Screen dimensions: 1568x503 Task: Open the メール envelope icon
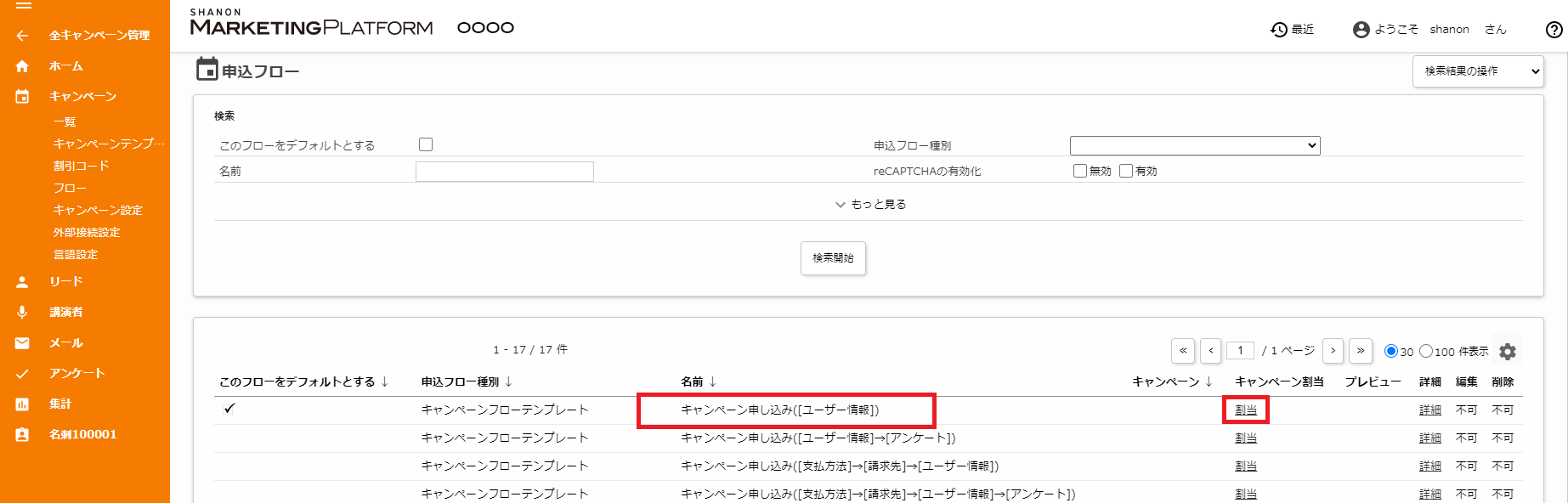pyautogui.click(x=22, y=343)
